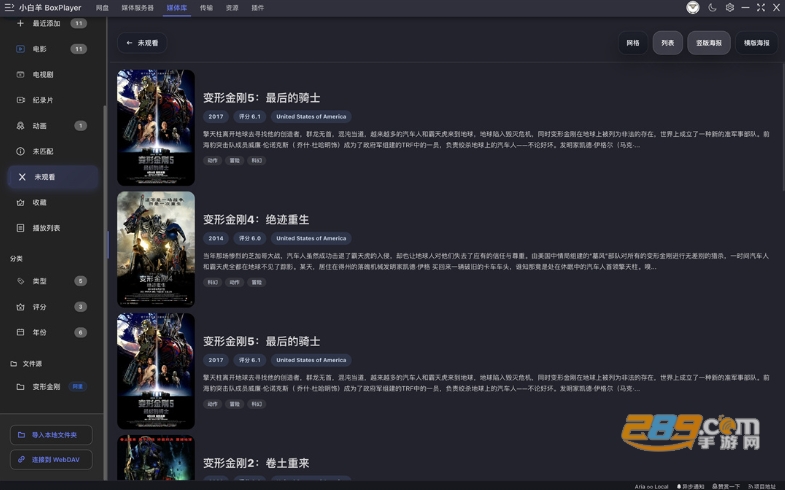Open the 最近添加 category text
785x490 pixels.
[47, 23]
